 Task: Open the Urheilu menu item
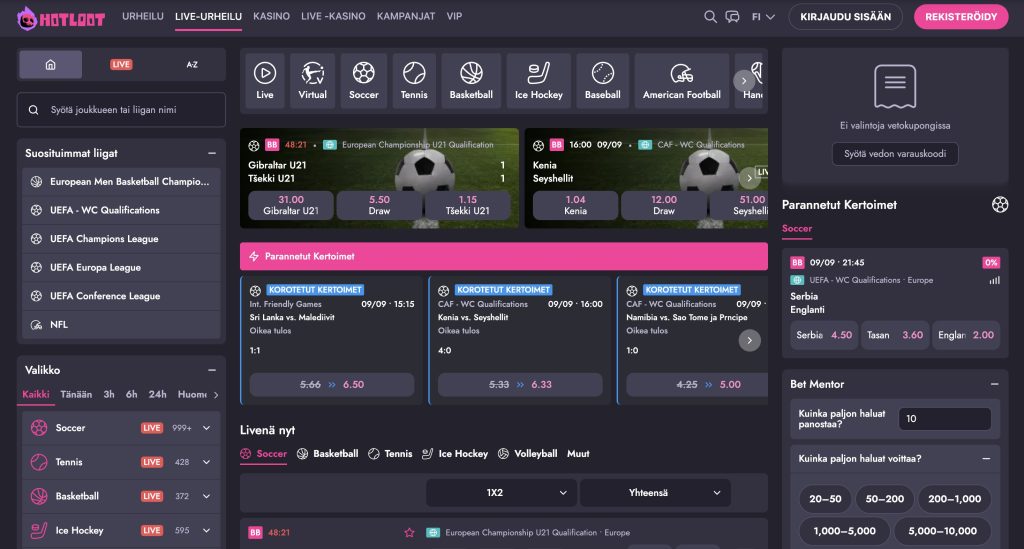coord(142,16)
